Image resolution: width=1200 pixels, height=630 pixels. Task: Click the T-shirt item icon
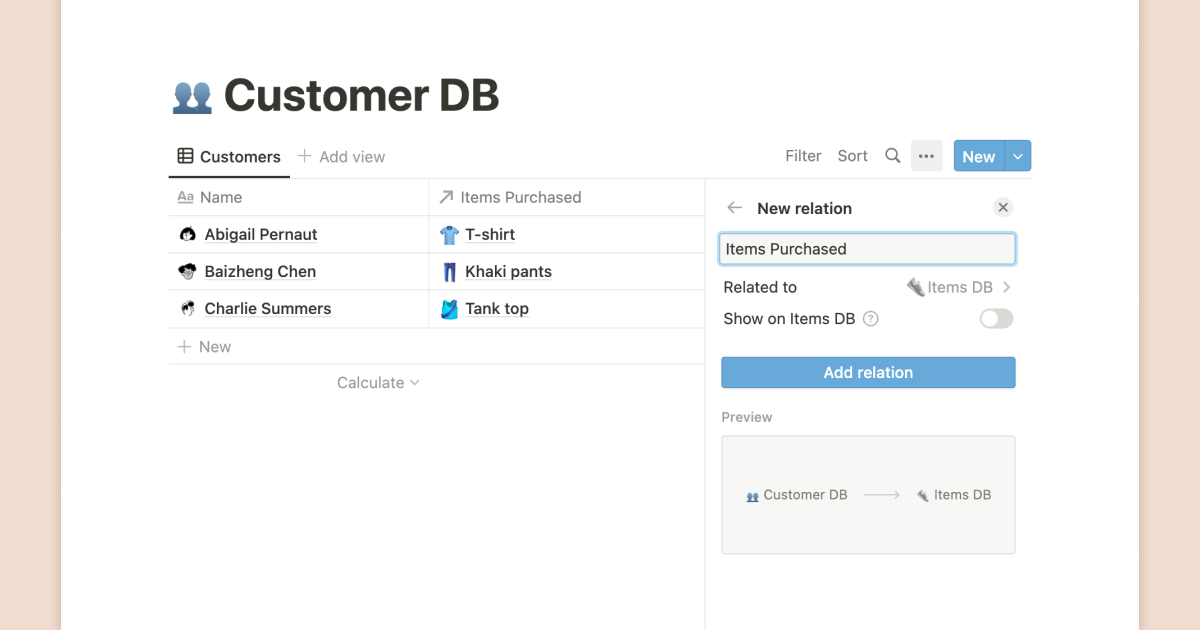(x=449, y=235)
